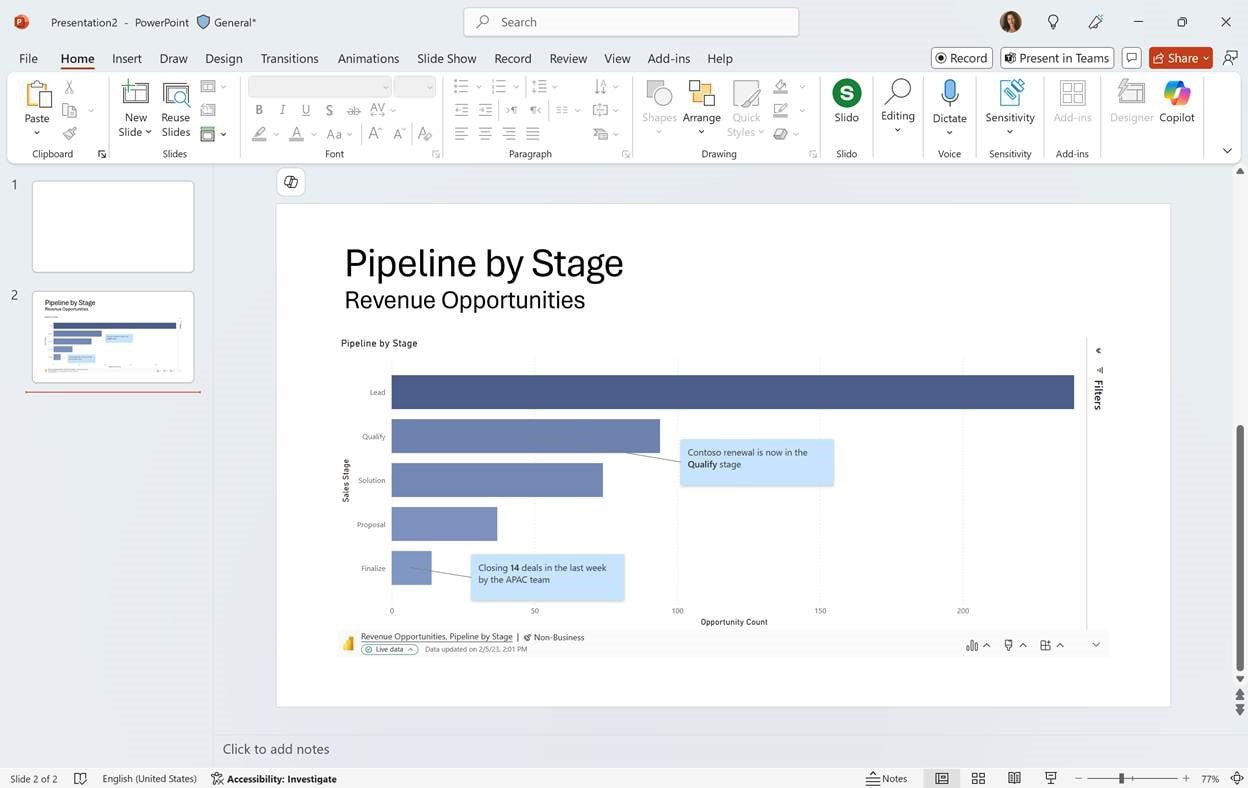Start Dictate microphone tool

click(x=949, y=101)
